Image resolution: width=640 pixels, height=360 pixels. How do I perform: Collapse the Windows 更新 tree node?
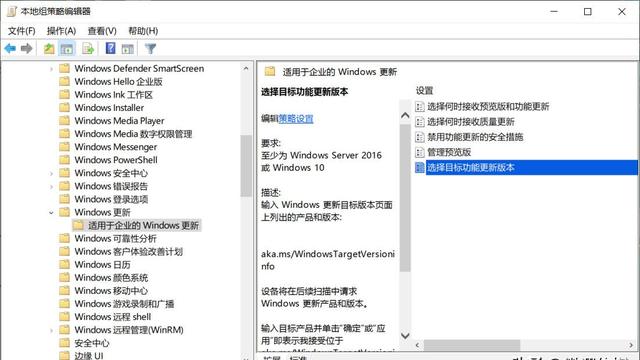click(x=51, y=213)
